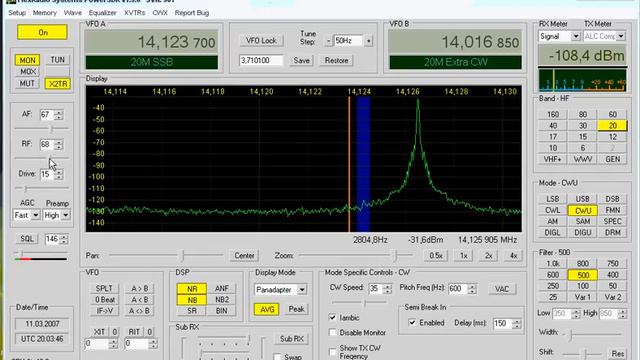Toggle the NB noise blanker button
This screenshot has width=640, height=360.
[x=192, y=300]
